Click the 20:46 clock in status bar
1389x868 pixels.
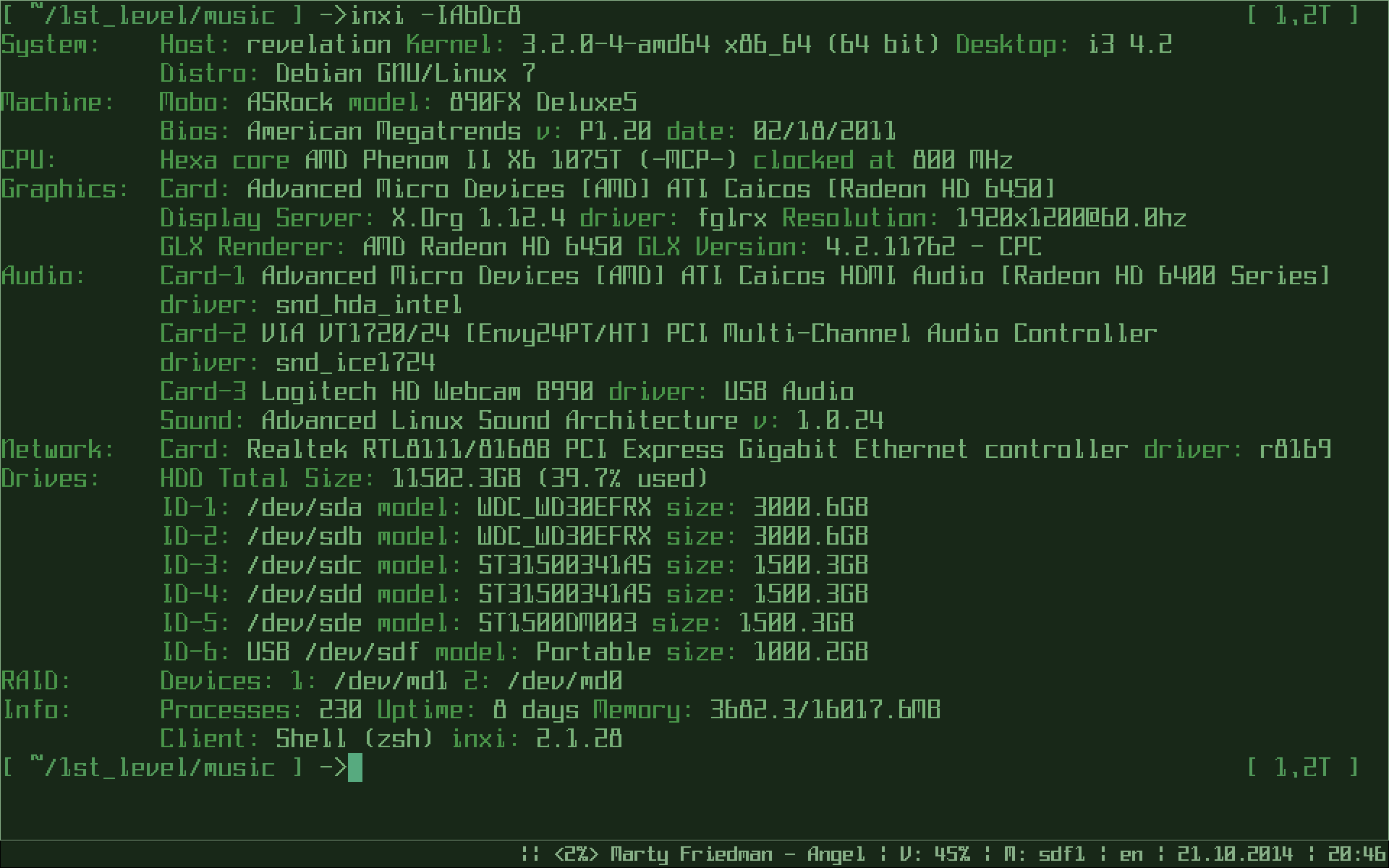coord(1356,854)
